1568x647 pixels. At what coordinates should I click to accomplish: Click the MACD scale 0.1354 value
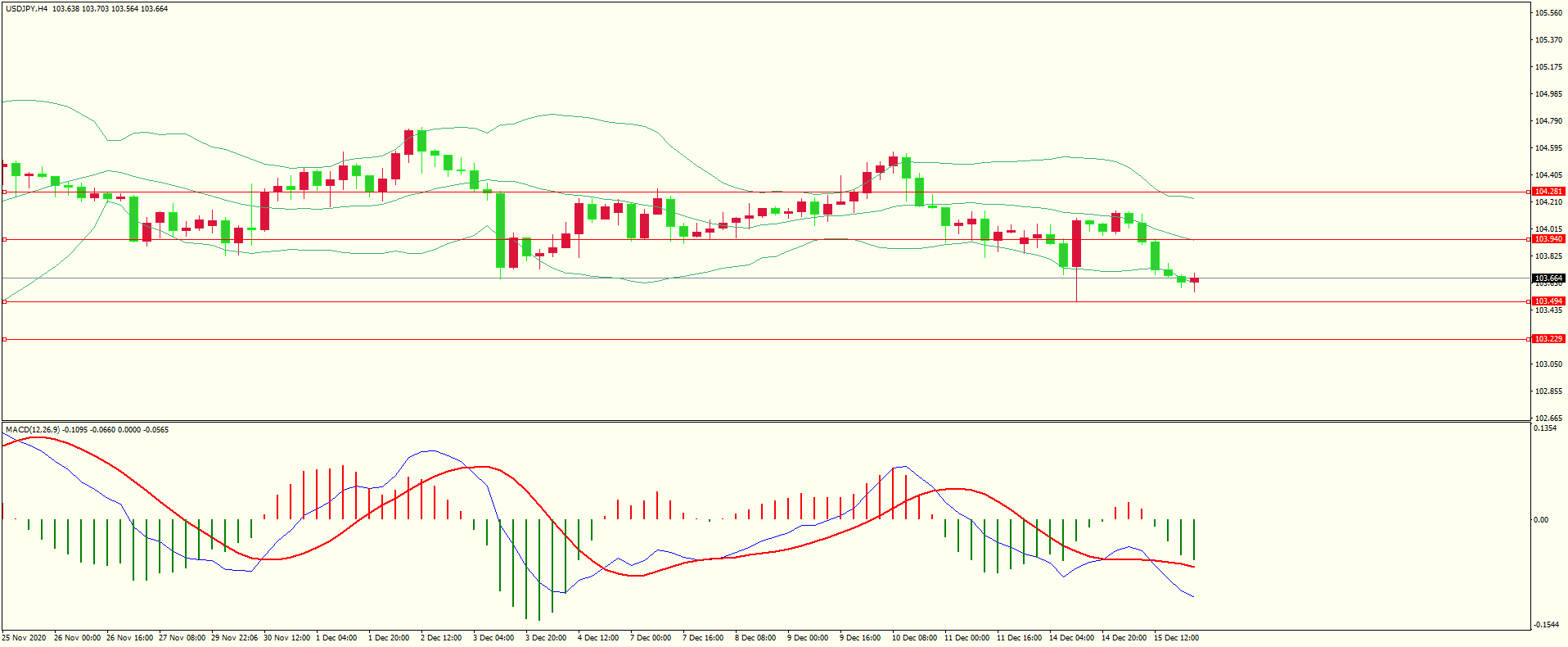(x=1545, y=428)
